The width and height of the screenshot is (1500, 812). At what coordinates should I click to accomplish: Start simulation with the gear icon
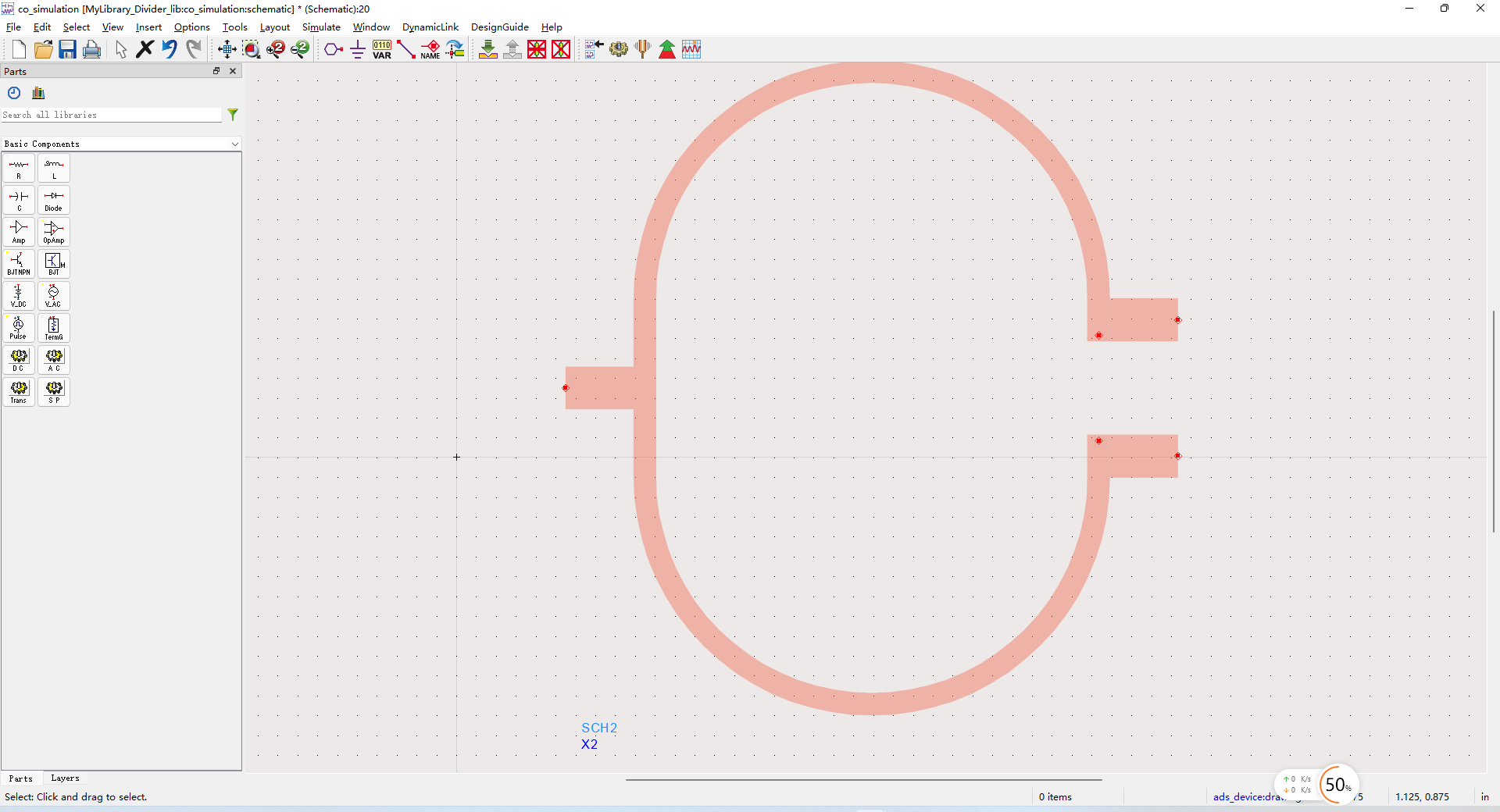click(x=619, y=49)
